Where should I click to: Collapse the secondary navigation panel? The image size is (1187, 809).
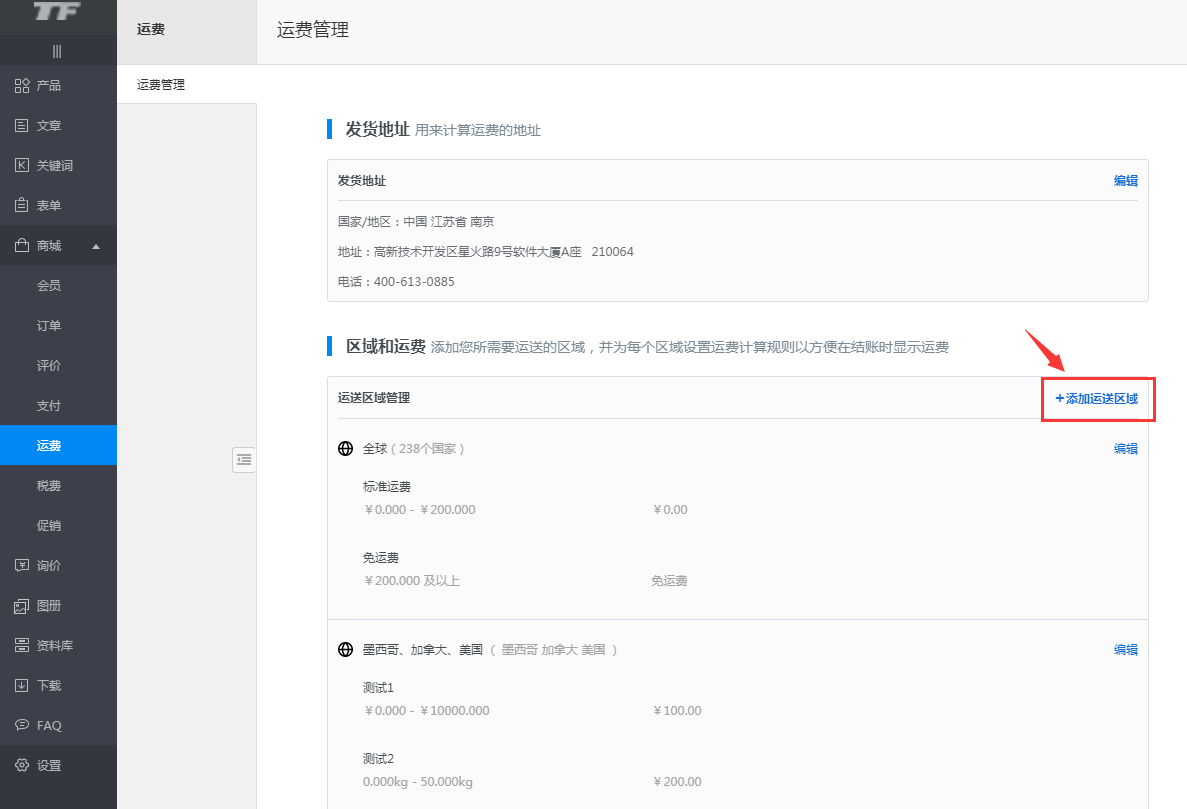(243, 459)
